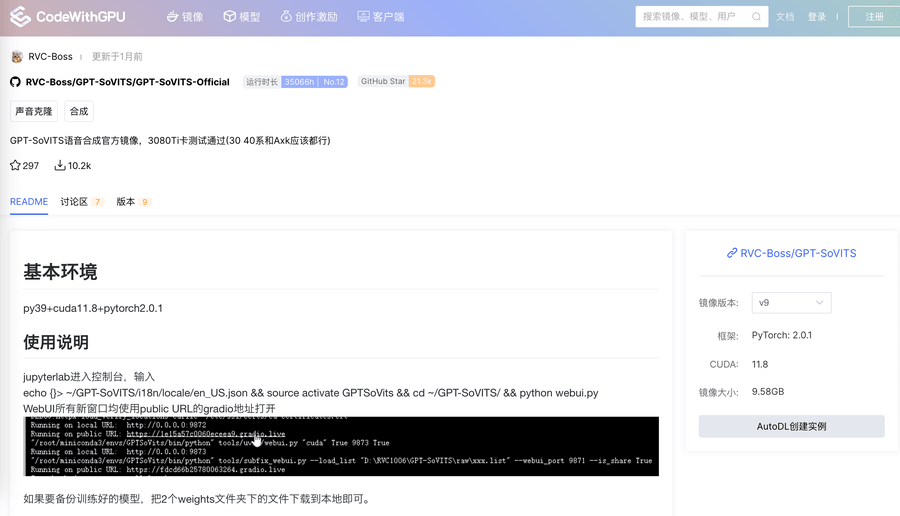This screenshot has width=900, height=516.
Task: Click the RVC-Boss user avatar
Action: click(17, 56)
